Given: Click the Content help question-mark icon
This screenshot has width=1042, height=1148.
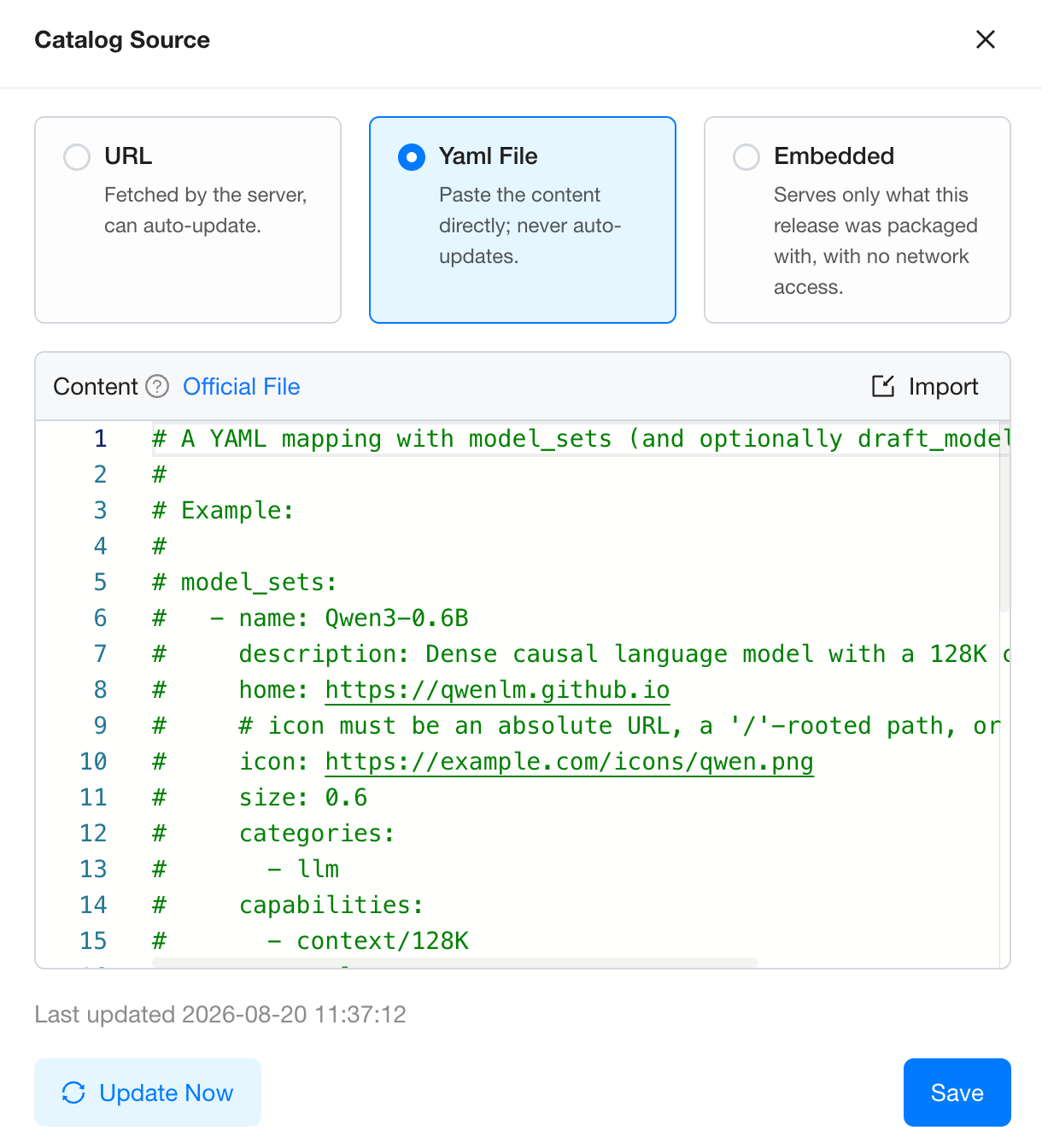Looking at the screenshot, I should pyautogui.click(x=157, y=387).
